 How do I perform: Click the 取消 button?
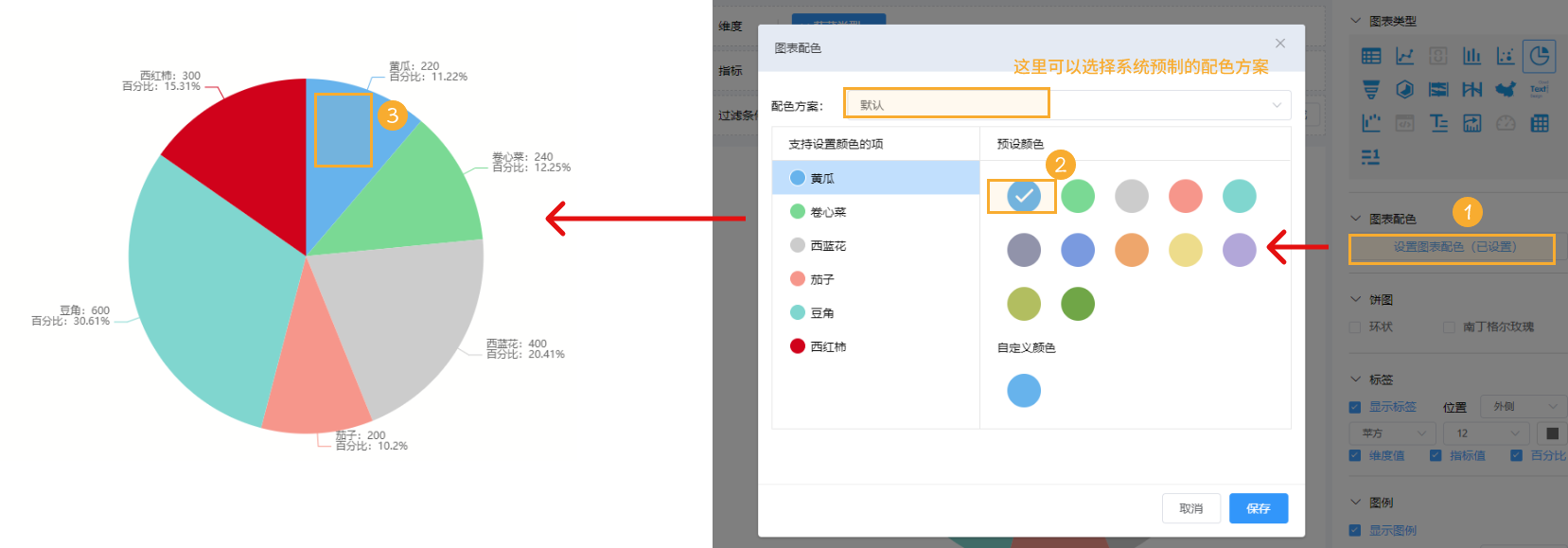[1191, 508]
